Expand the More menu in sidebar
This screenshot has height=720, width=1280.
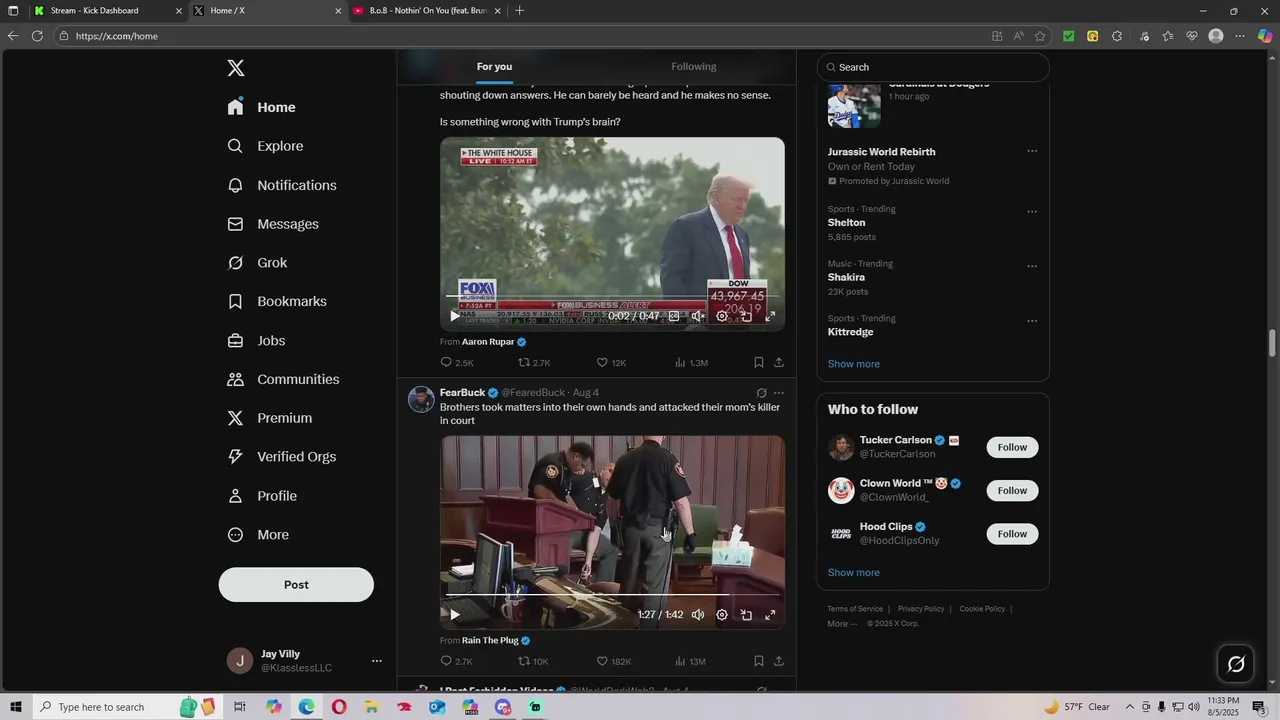tap(259, 535)
